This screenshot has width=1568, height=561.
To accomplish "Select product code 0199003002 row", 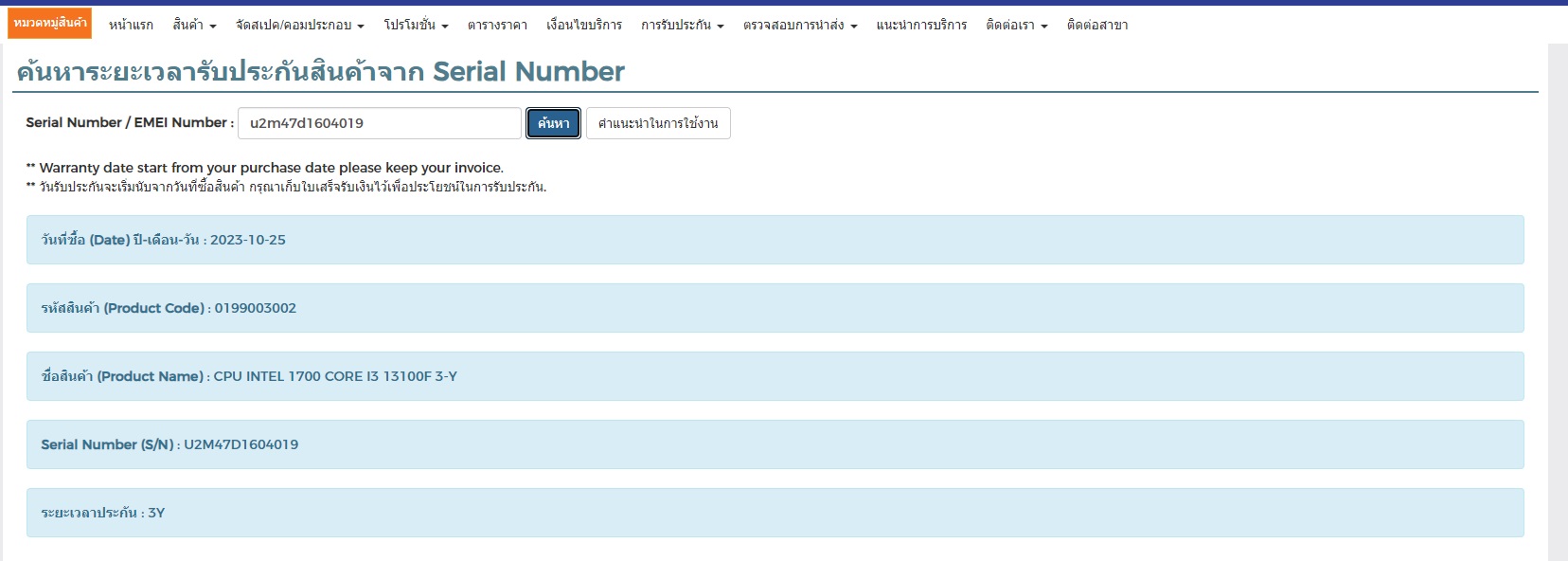I will (775, 308).
